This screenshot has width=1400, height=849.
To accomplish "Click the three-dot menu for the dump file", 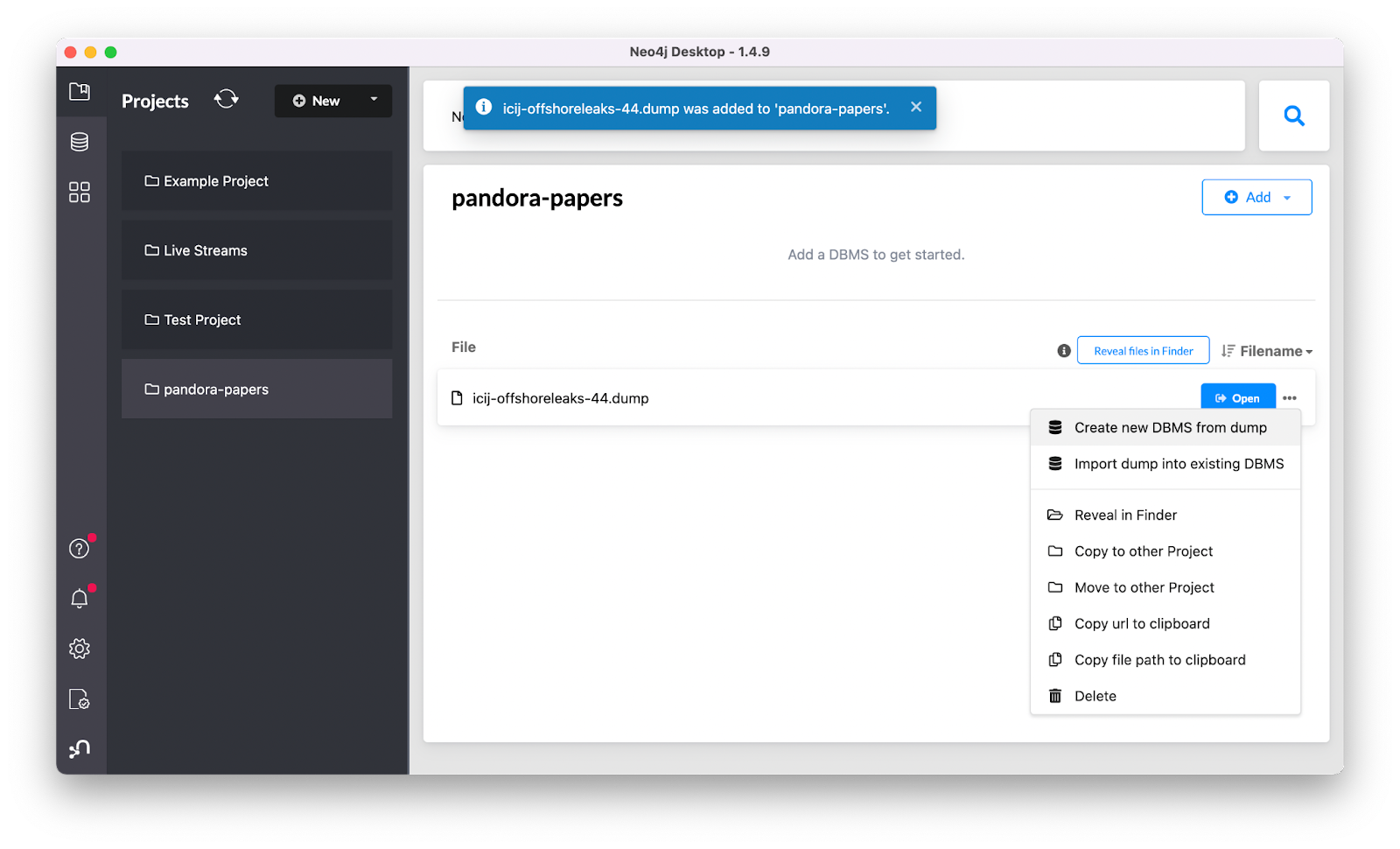I will tap(1290, 398).
